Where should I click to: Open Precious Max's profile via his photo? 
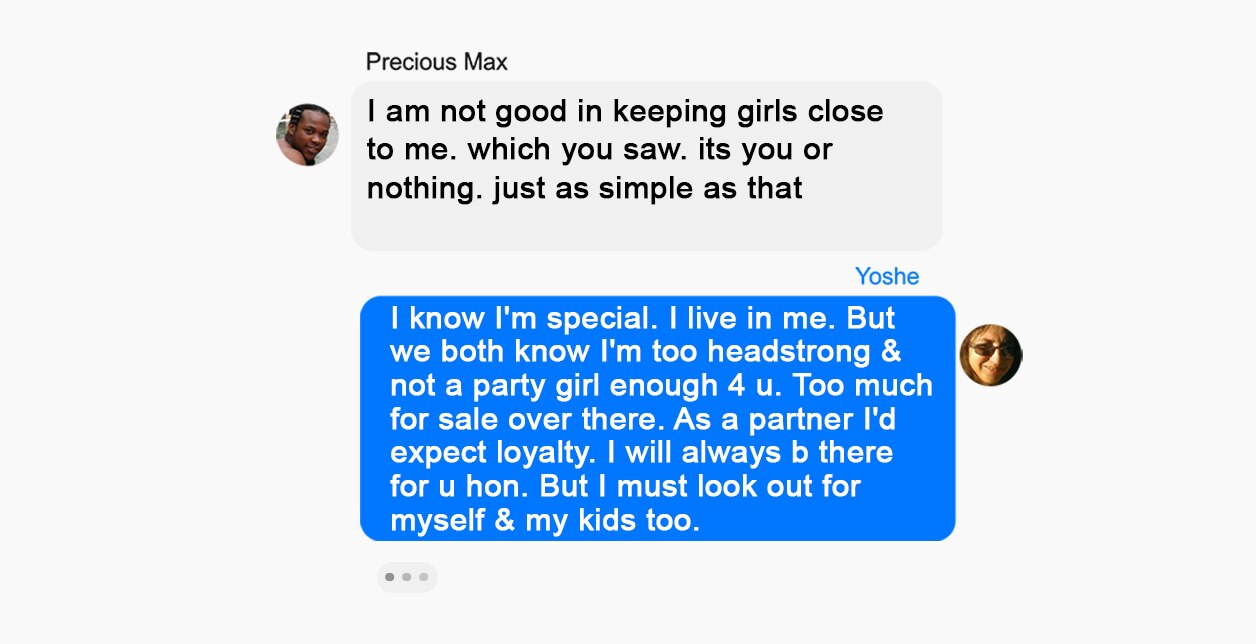pos(307,133)
